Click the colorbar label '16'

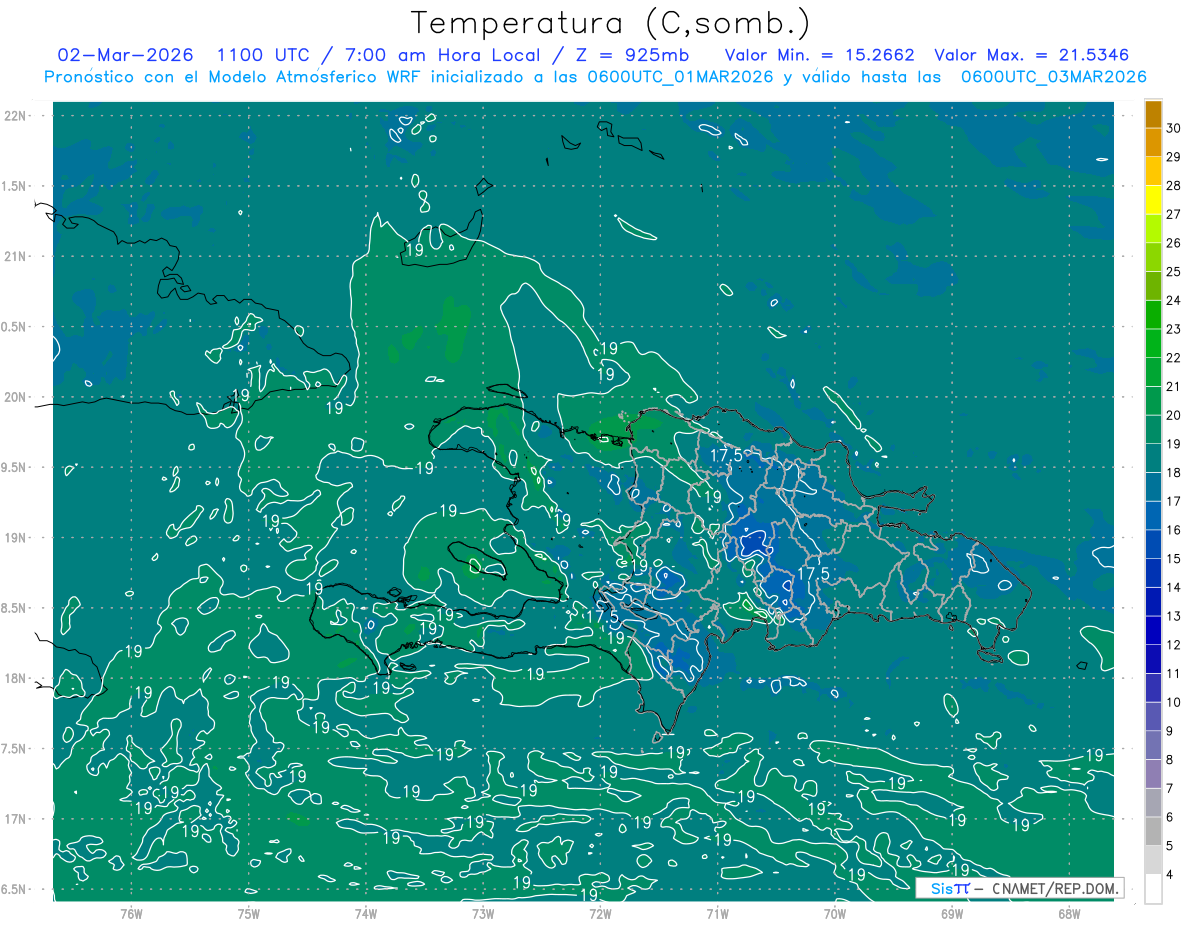pyautogui.click(x=1173, y=530)
